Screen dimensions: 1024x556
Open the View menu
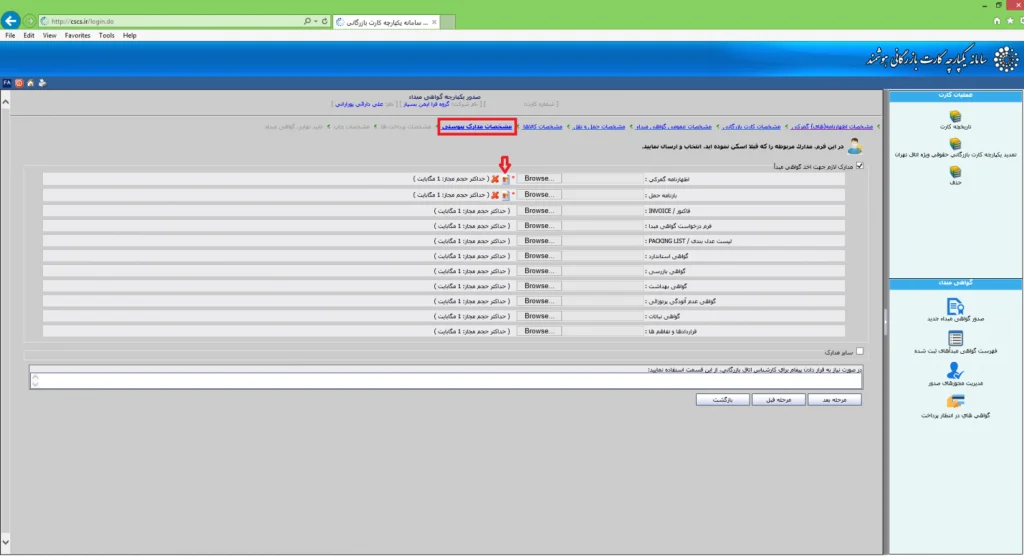(x=50, y=35)
